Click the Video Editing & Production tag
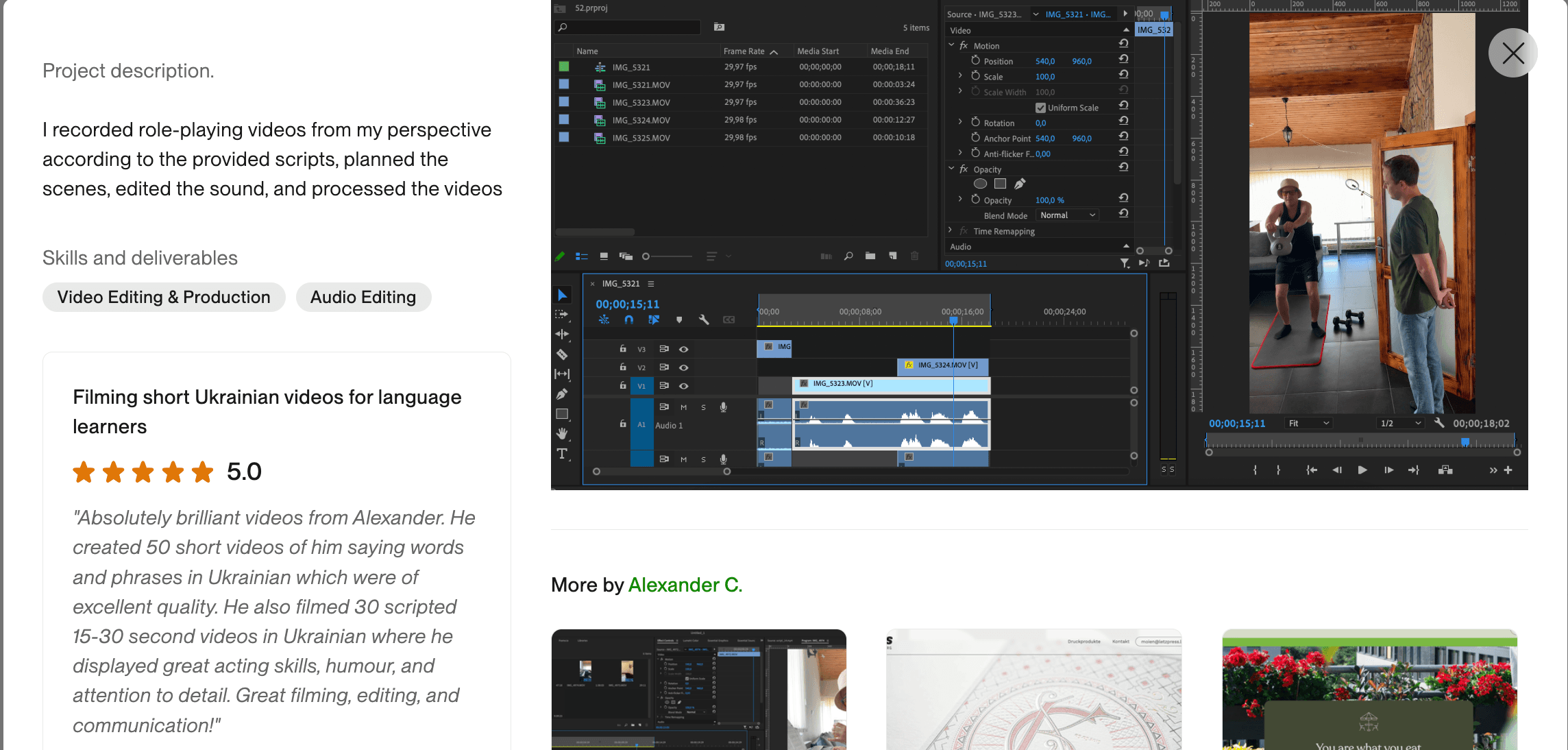The width and height of the screenshot is (1568, 750). 164,297
